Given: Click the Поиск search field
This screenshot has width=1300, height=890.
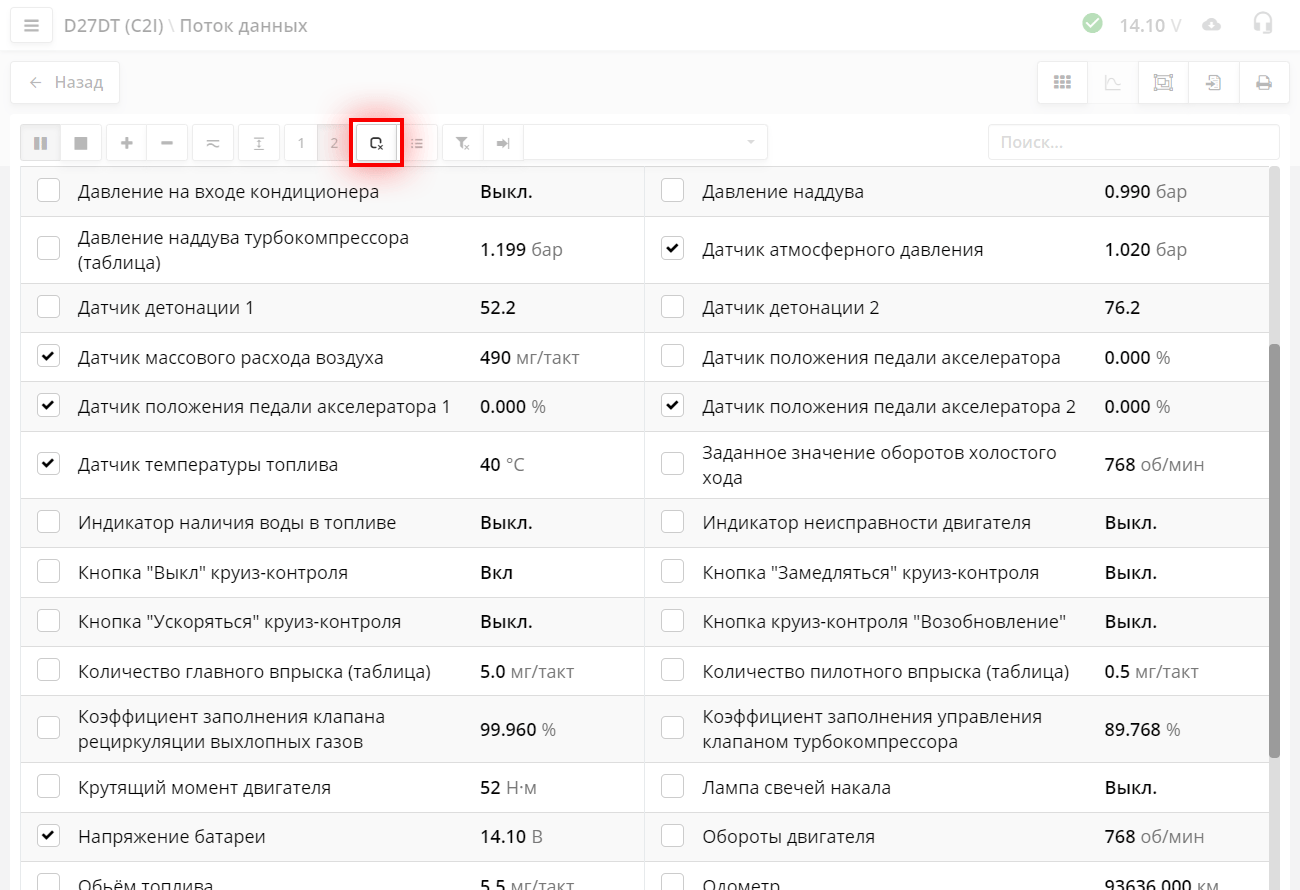Looking at the screenshot, I should pos(1133,143).
